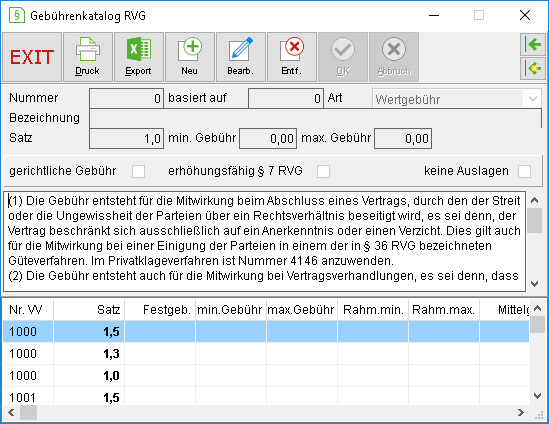The height and width of the screenshot is (424, 550).
Task: Click the Rahm.max. column header
Action: 444,310
